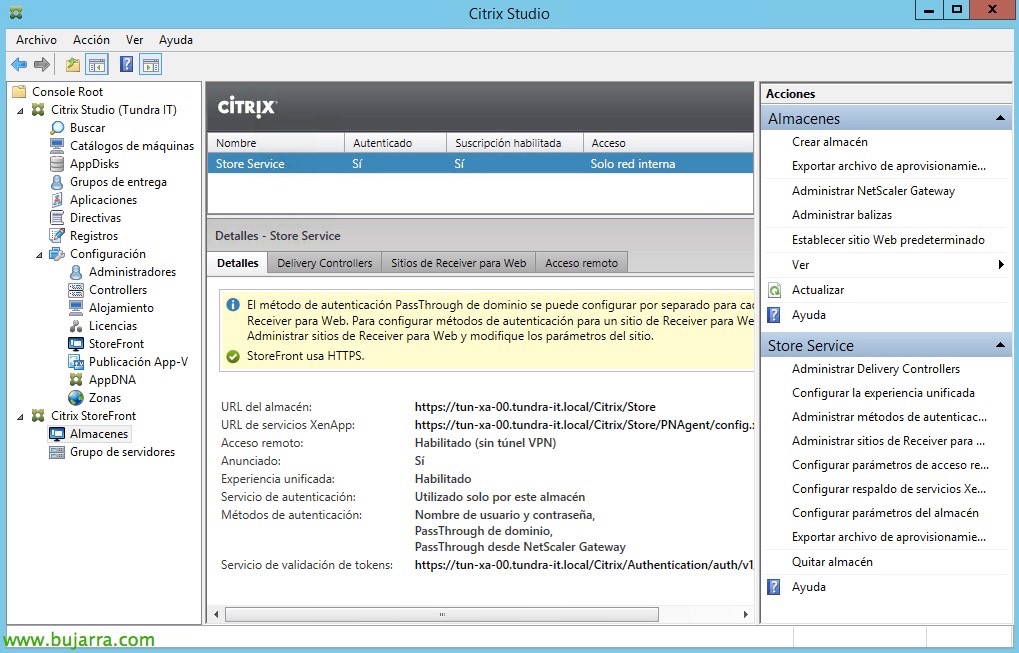Screen dimensions: 1019x653
Task: Click the Publicación App-V icon
Action: coord(76,362)
